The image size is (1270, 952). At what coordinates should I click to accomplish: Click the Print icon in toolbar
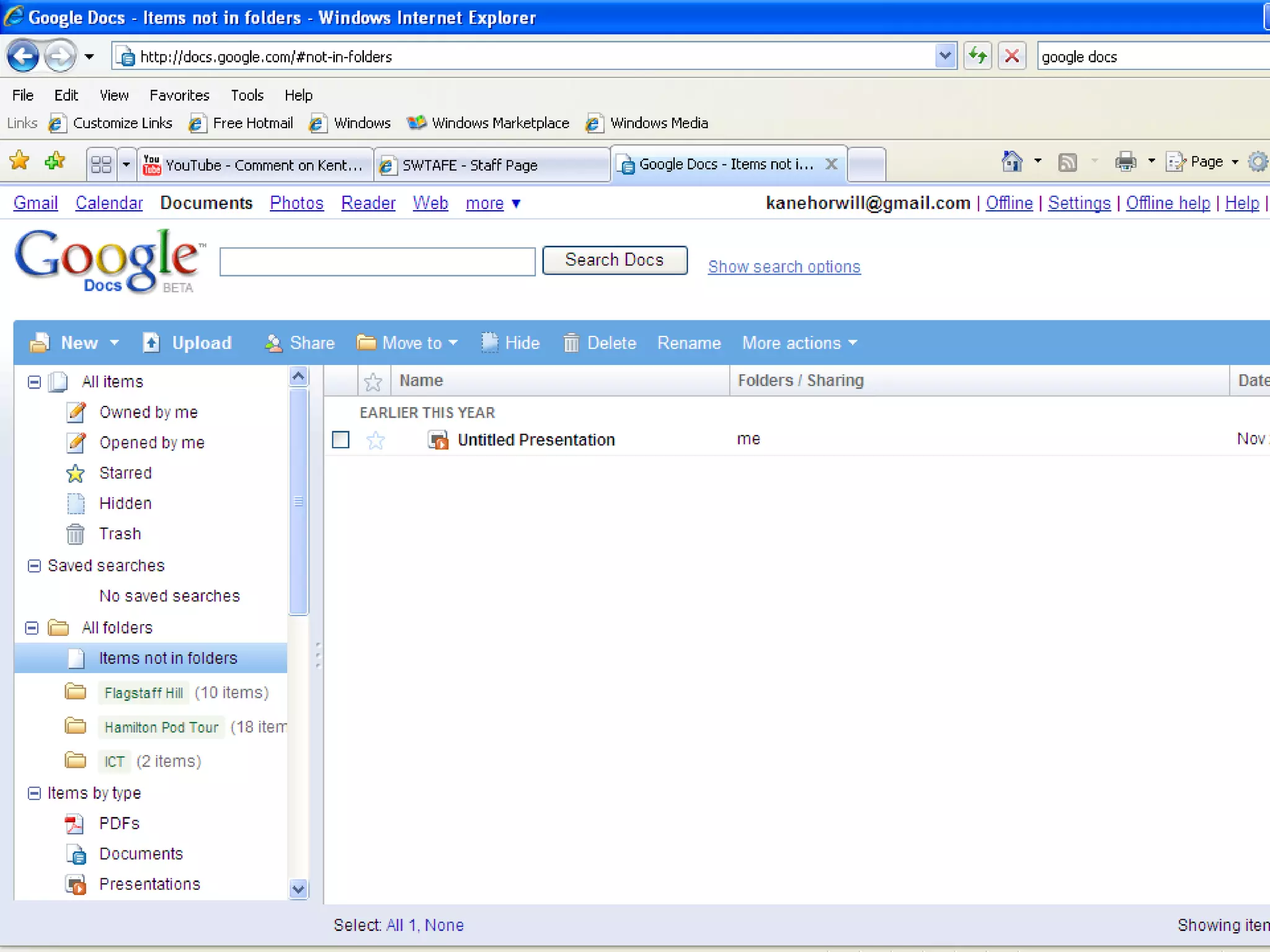click(1126, 162)
